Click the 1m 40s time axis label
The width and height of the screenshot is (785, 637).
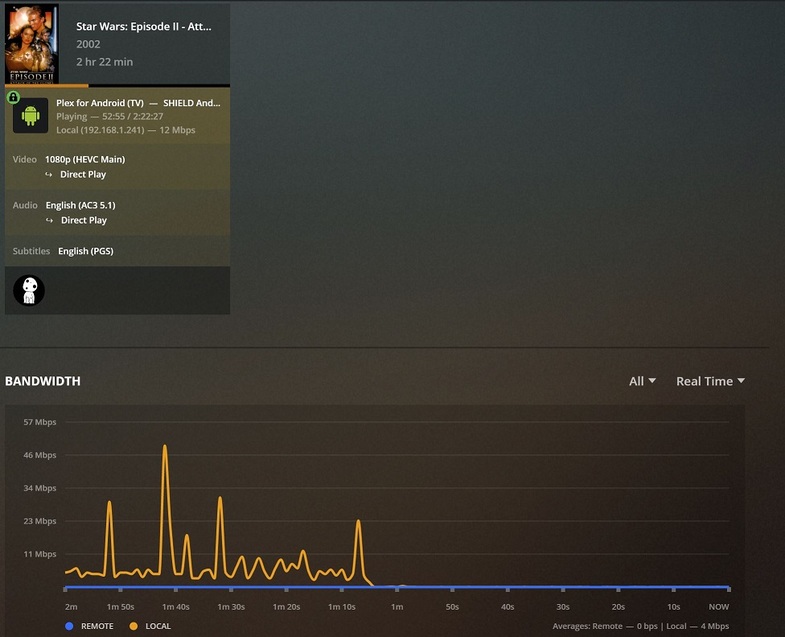tap(176, 607)
